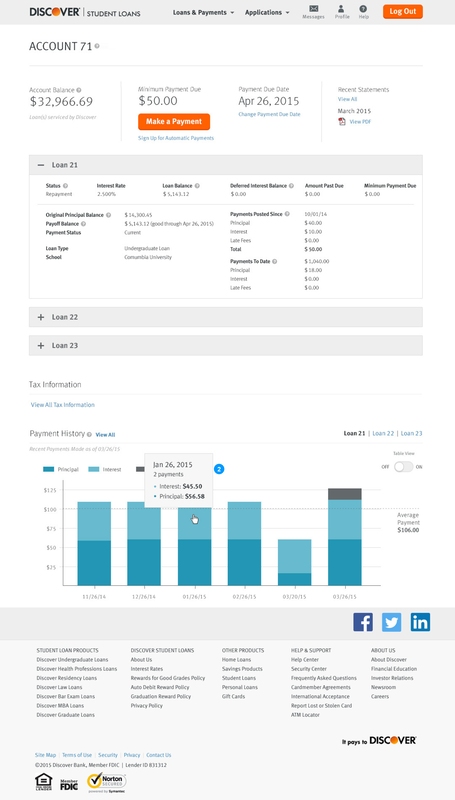Open Discover Undergraduate Loans footer link
The image size is (455, 800).
(72, 660)
